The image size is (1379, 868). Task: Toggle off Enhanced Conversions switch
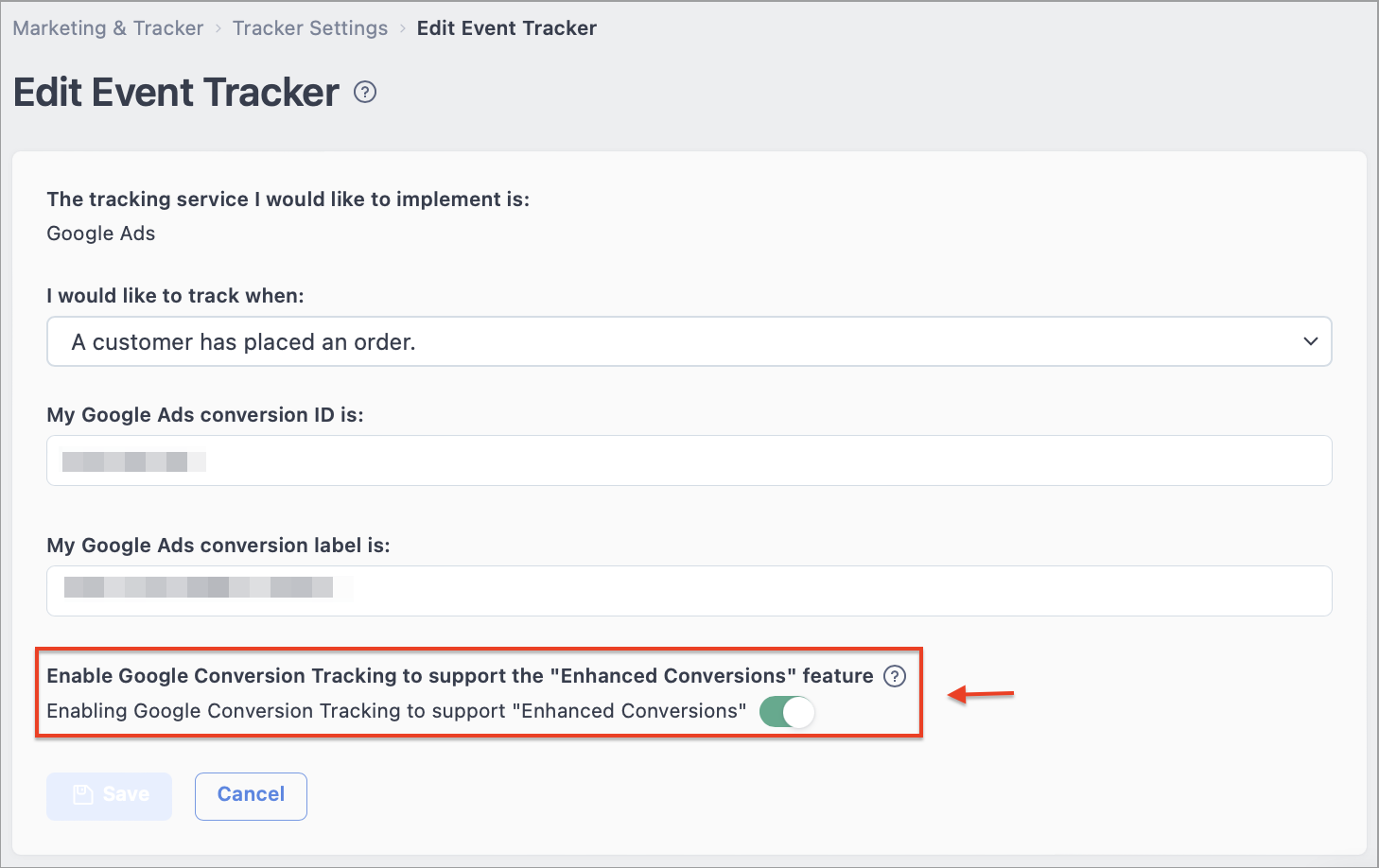click(787, 712)
